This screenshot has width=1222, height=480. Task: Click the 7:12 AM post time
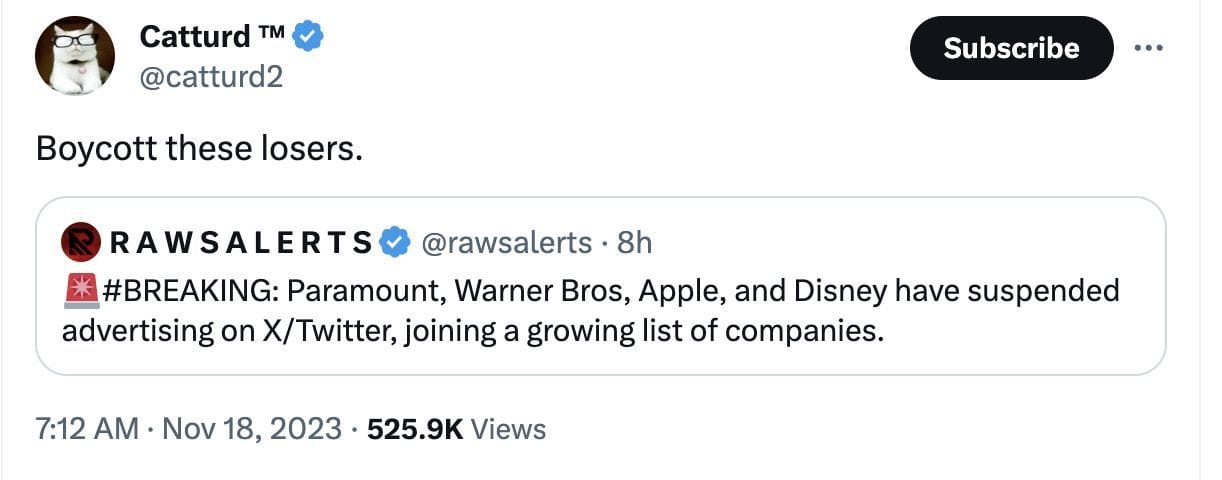tap(87, 429)
